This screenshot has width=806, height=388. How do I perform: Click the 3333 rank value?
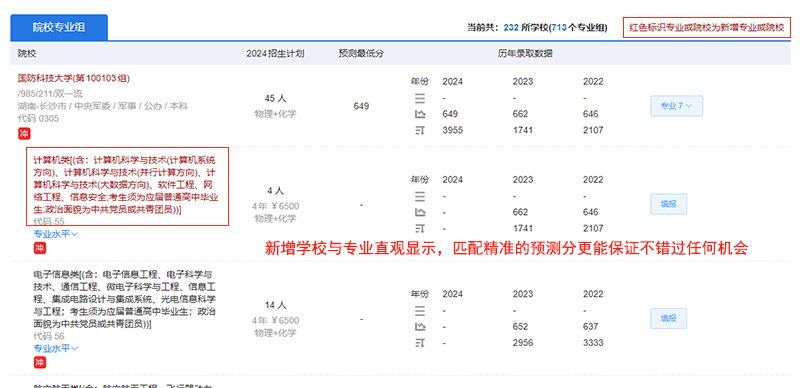593,343
